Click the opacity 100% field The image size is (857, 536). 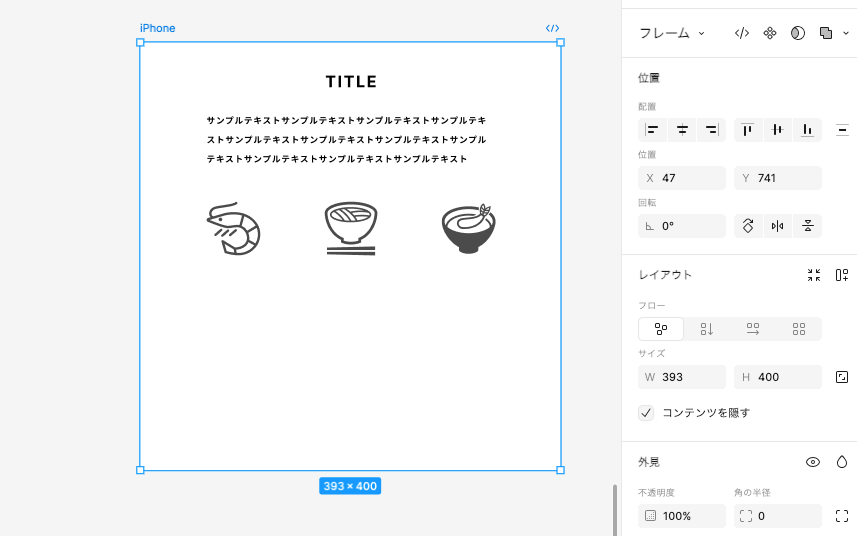click(x=682, y=516)
